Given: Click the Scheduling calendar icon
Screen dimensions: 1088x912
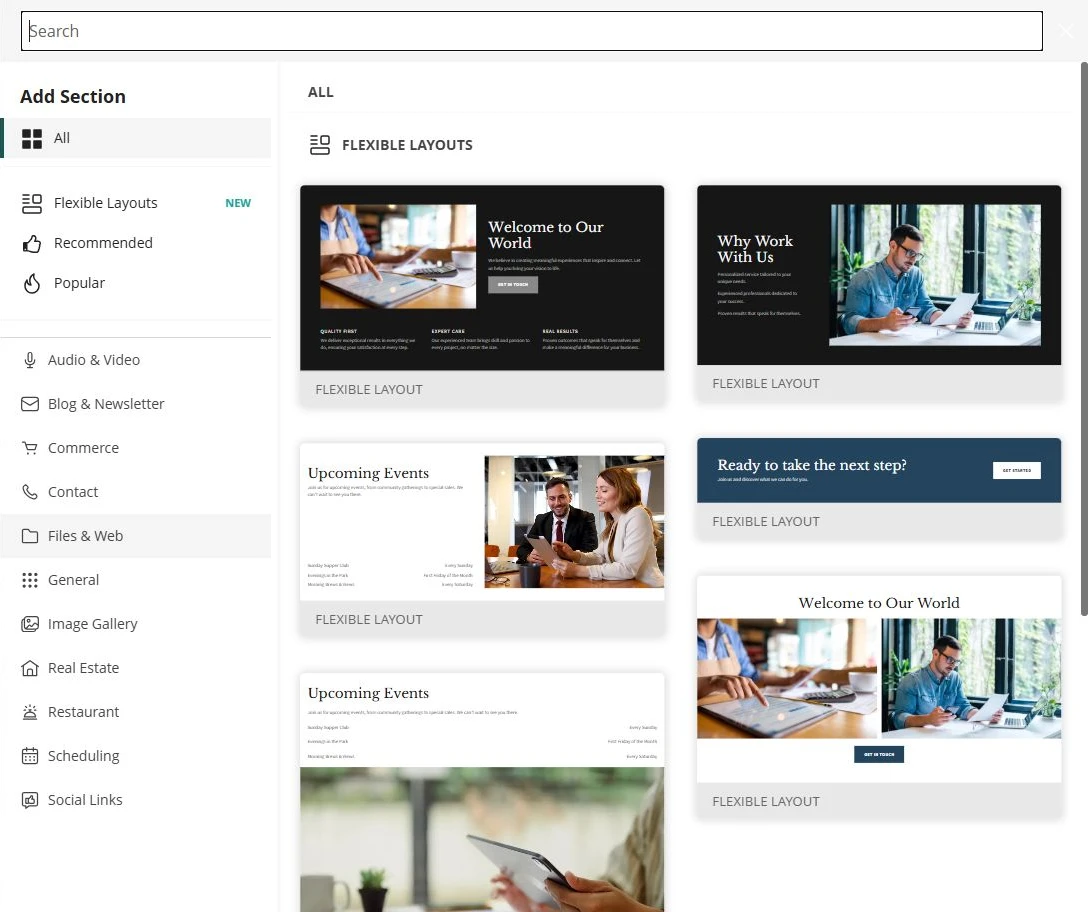Looking at the screenshot, I should pos(30,756).
